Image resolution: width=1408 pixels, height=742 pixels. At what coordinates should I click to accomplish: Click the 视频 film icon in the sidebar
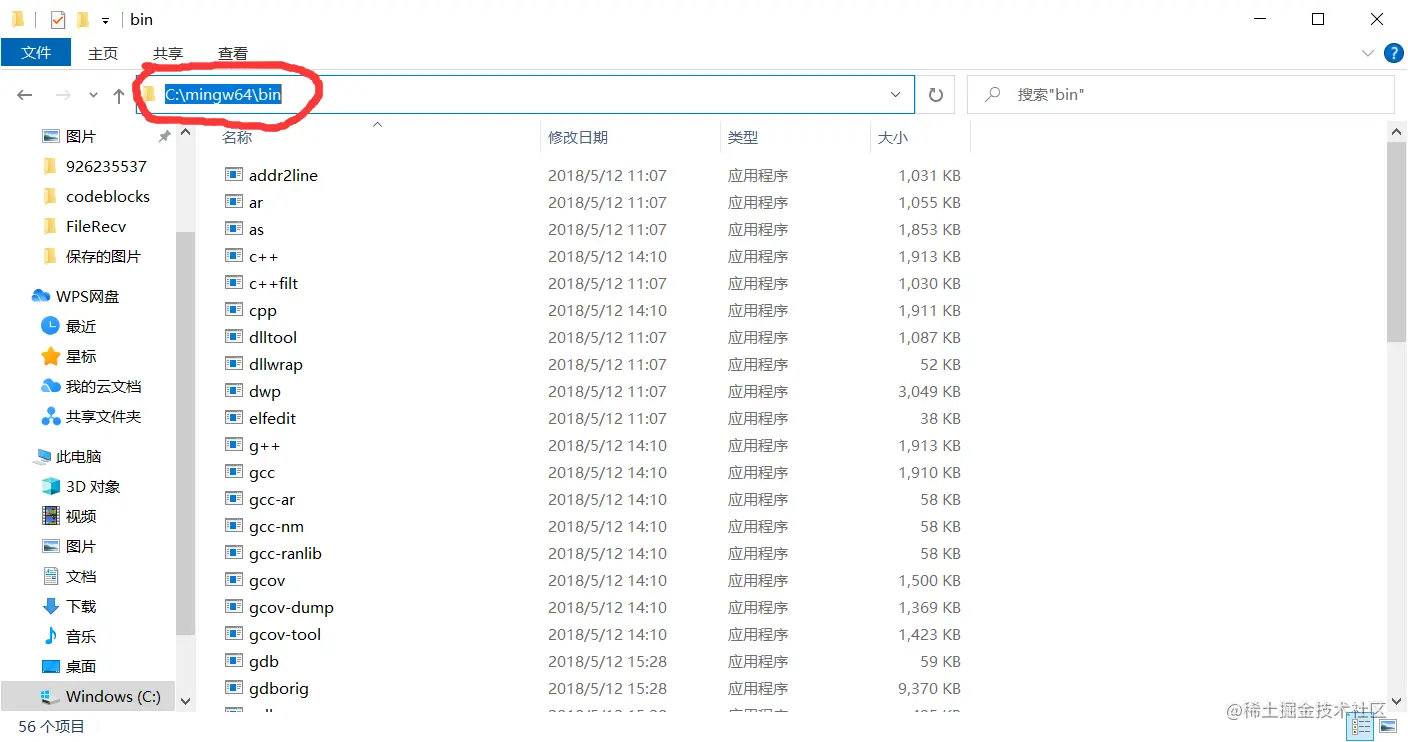tap(50, 516)
